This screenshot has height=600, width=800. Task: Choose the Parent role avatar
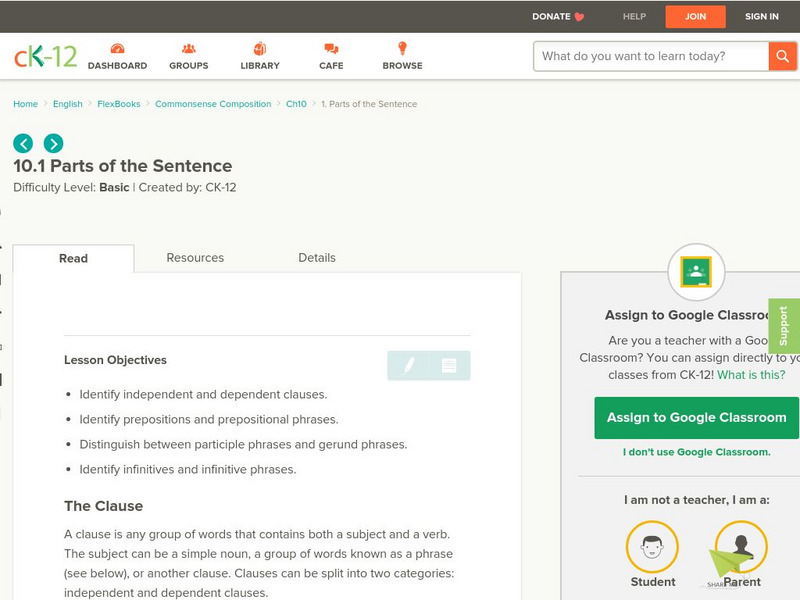[x=741, y=547]
